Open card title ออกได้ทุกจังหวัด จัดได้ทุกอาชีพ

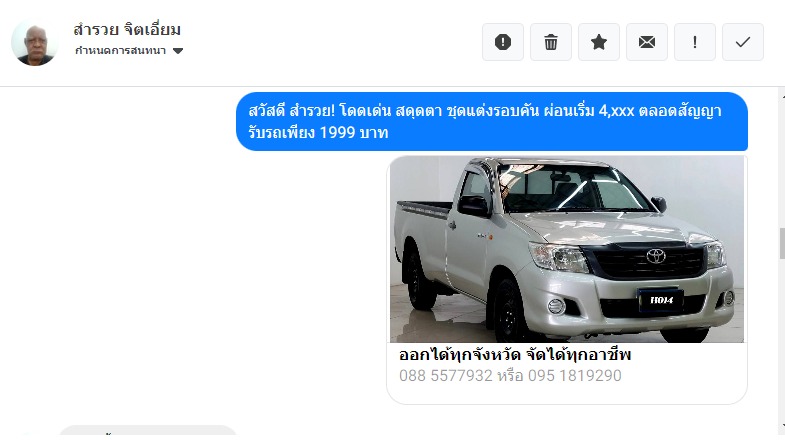click(x=515, y=355)
